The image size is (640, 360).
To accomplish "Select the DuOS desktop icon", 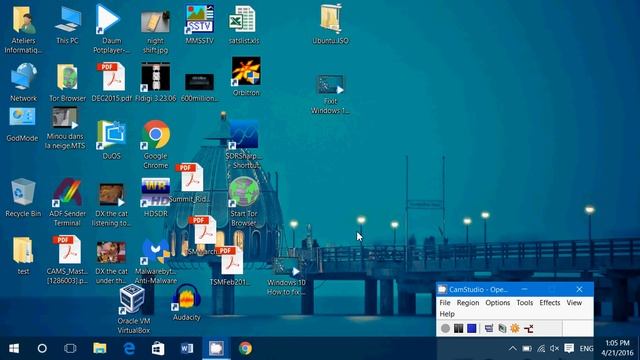I will point(111,140).
